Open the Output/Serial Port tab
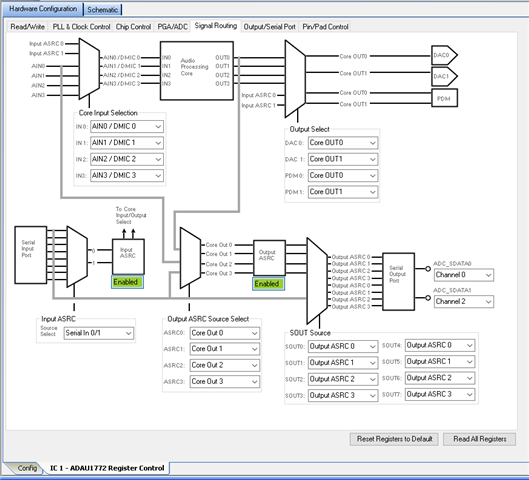529x480 pixels. pos(270,27)
